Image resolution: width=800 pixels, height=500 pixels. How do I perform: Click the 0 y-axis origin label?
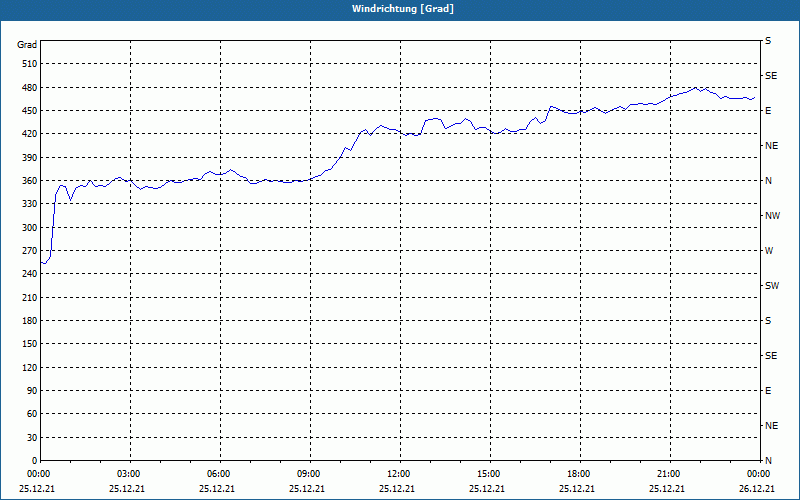(x=35, y=461)
